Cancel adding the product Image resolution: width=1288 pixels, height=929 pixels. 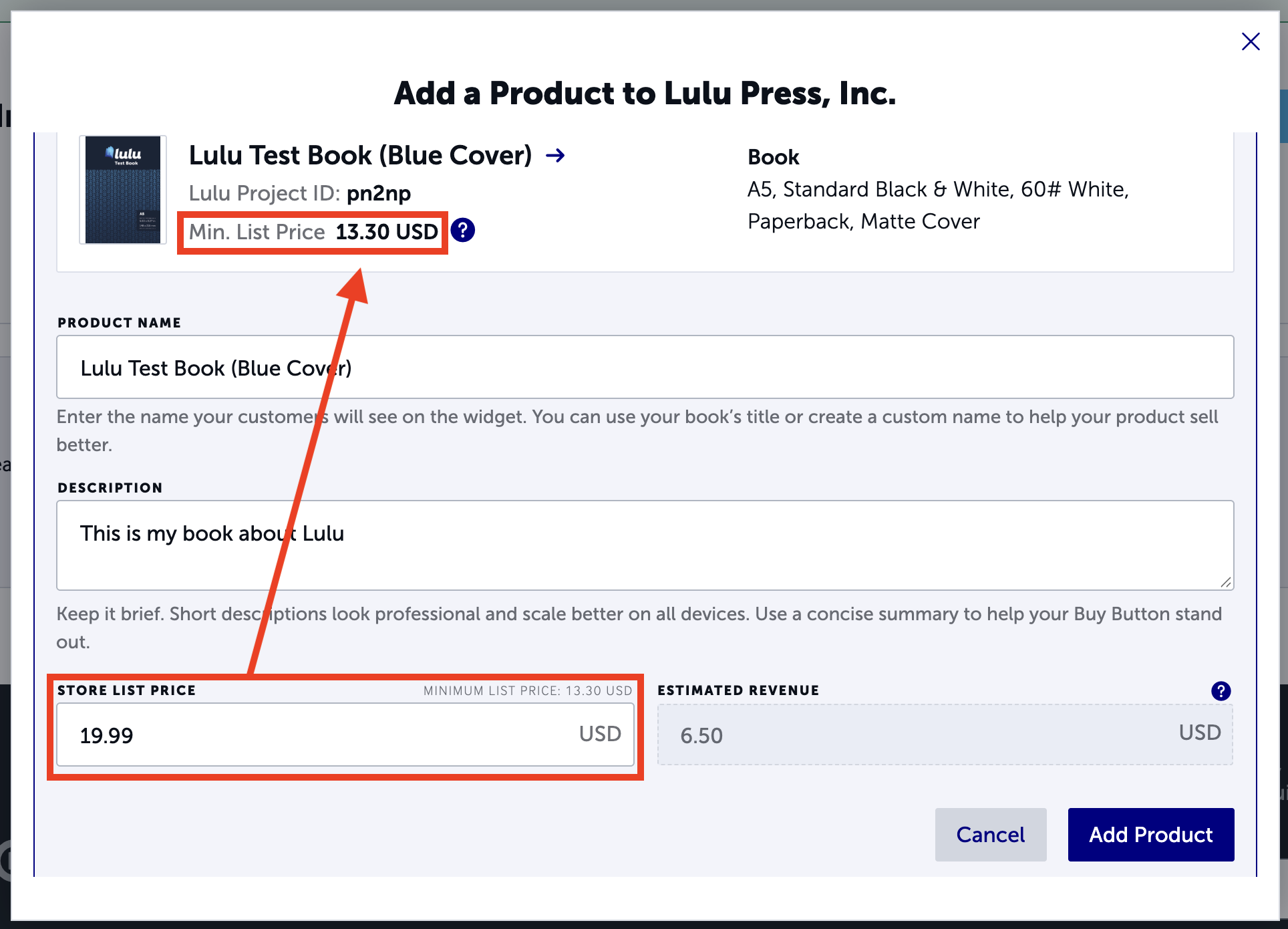pos(991,835)
